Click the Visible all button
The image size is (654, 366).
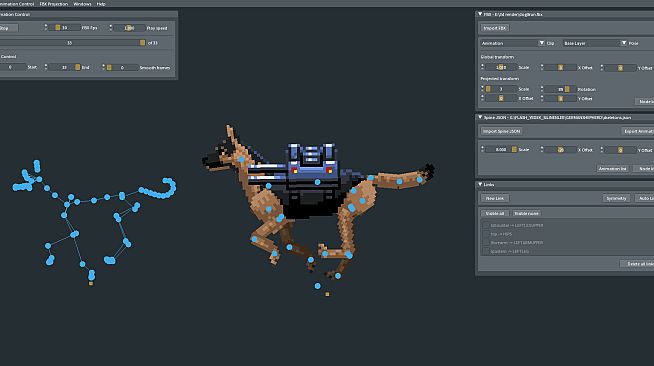coord(495,213)
